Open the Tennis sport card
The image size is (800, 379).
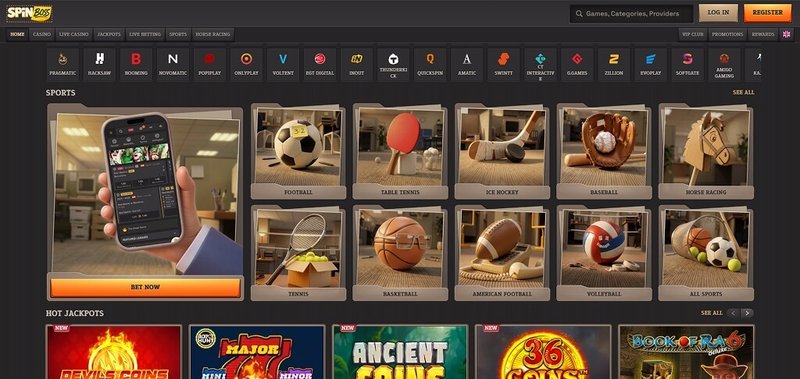(x=298, y=253)
